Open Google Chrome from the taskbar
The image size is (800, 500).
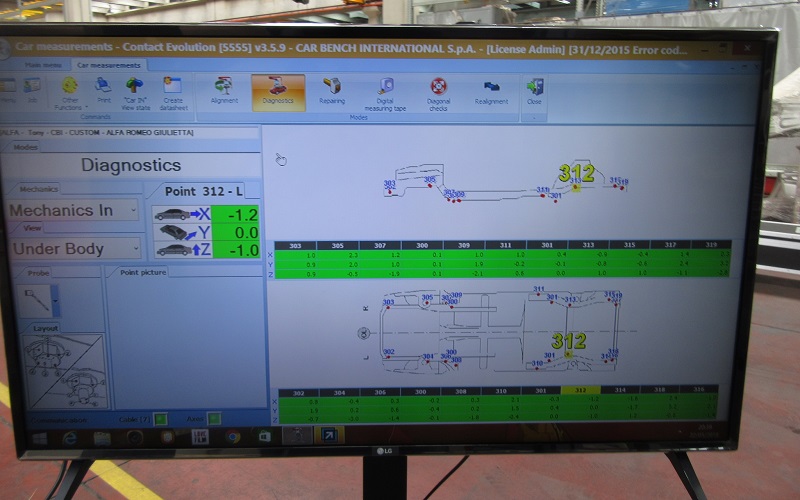[232, 437]
